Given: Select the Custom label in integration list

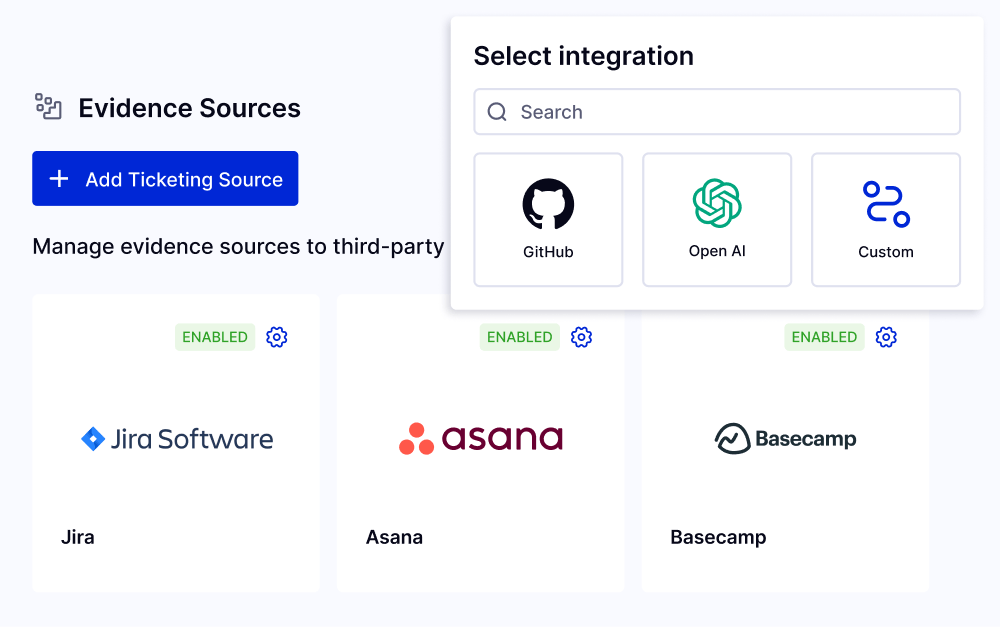Looking at the screenshot, I should point(886,252).
